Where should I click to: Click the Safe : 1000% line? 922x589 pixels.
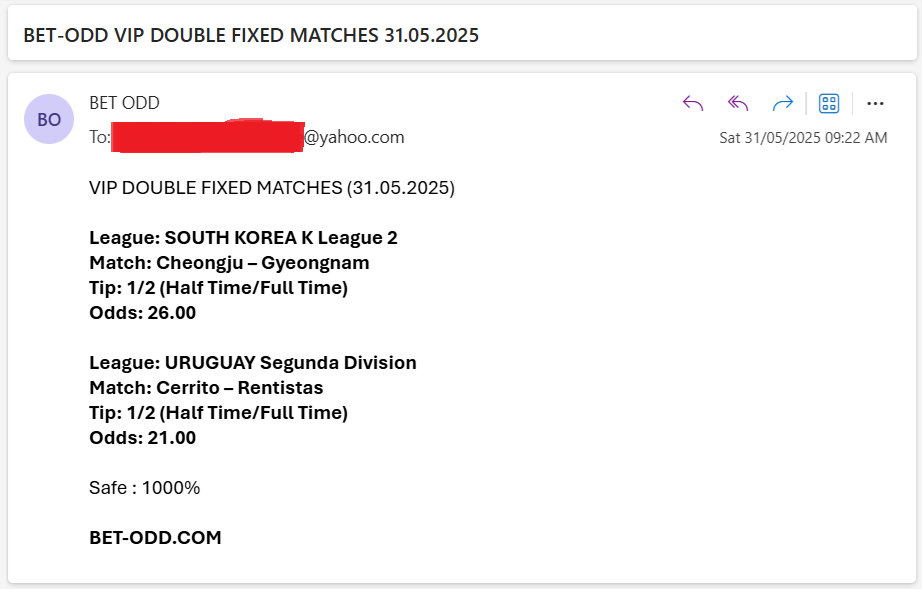[145, 487]
